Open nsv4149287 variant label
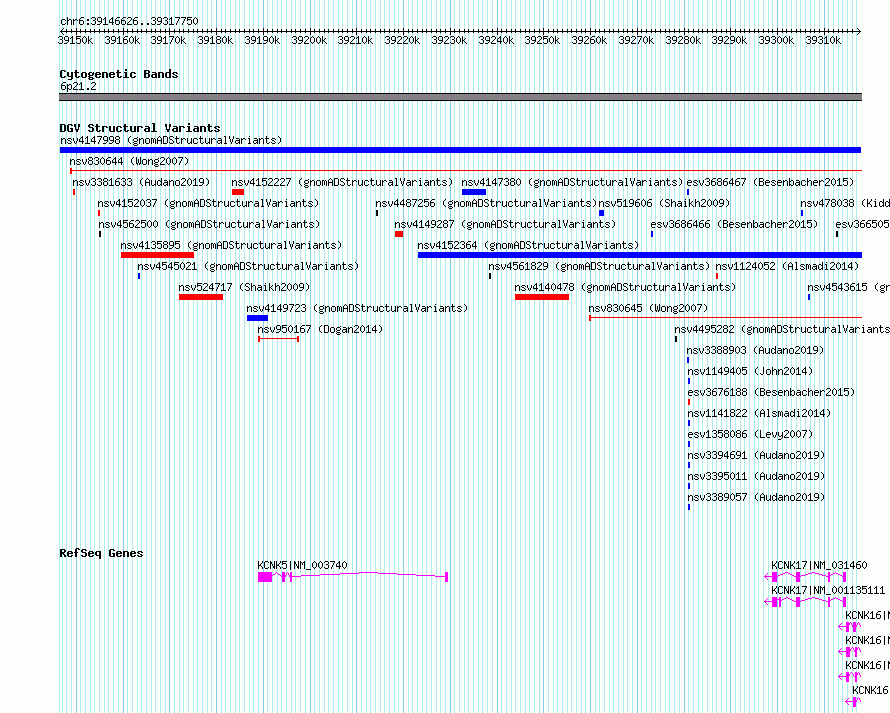The image size is (890, 713). 505,224
